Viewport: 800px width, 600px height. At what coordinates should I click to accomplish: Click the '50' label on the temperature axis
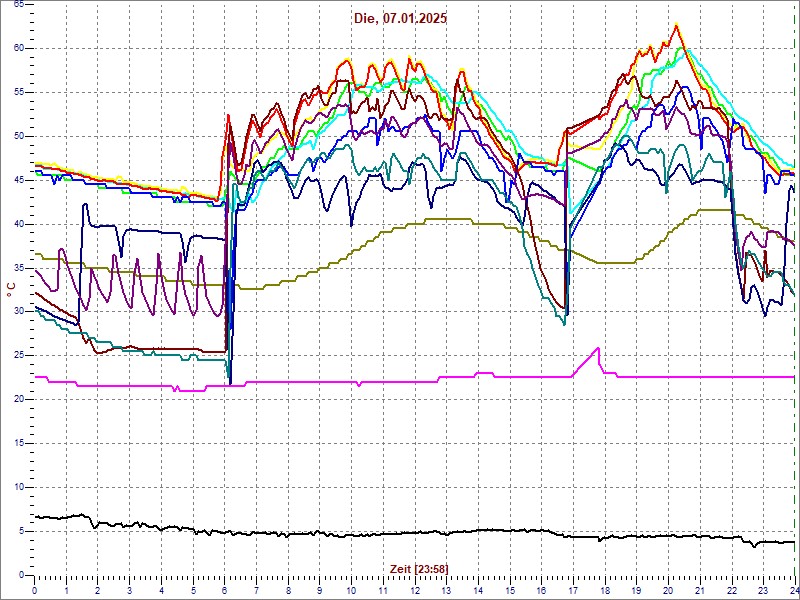[18, 136]
